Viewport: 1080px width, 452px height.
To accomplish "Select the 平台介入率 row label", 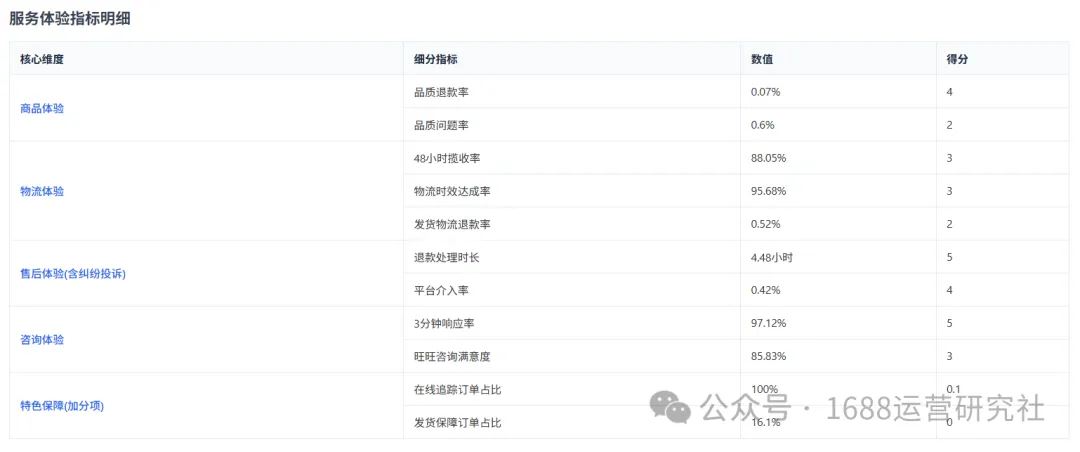I will coord(442,290).
